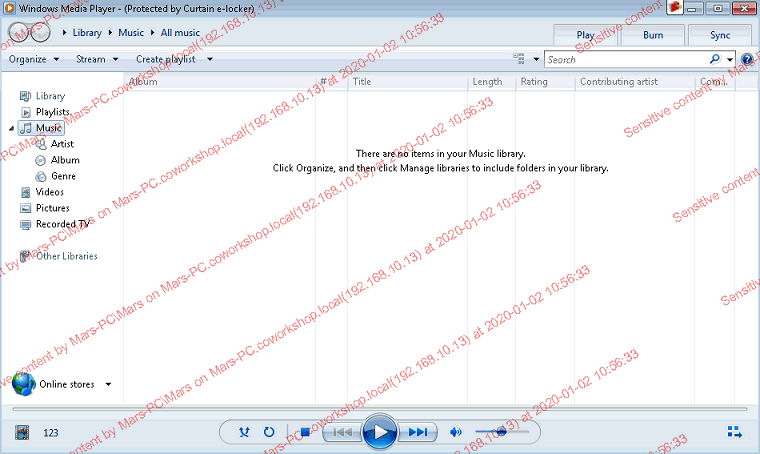
Task: Switch to the Burn tab
Action: click(x=652, y=35)
